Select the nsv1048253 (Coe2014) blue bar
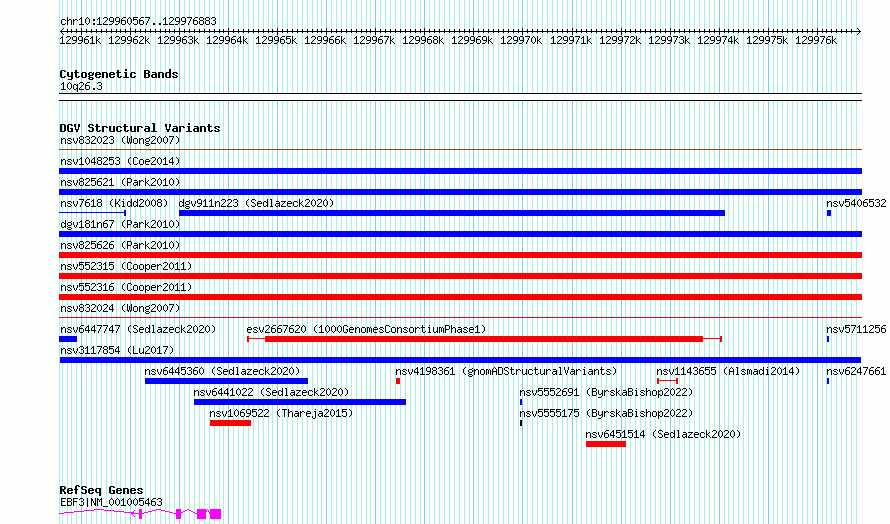 460,171
